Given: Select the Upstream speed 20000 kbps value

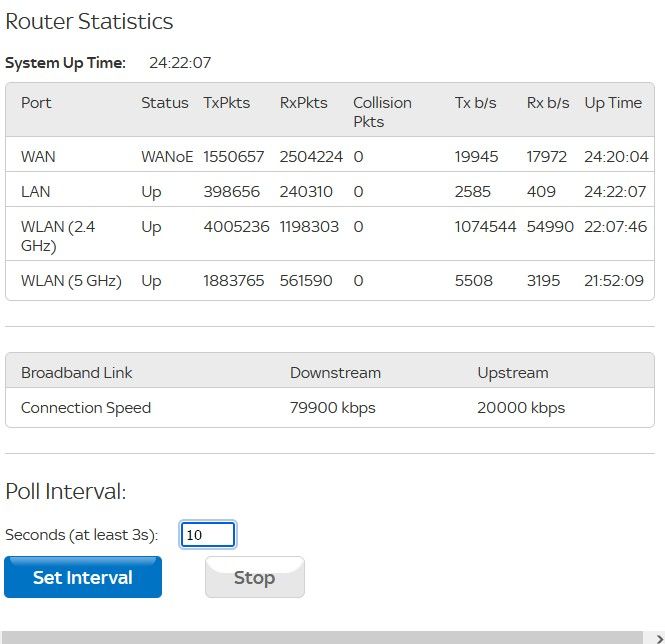Looking at the screenshot, I should 521,408.
